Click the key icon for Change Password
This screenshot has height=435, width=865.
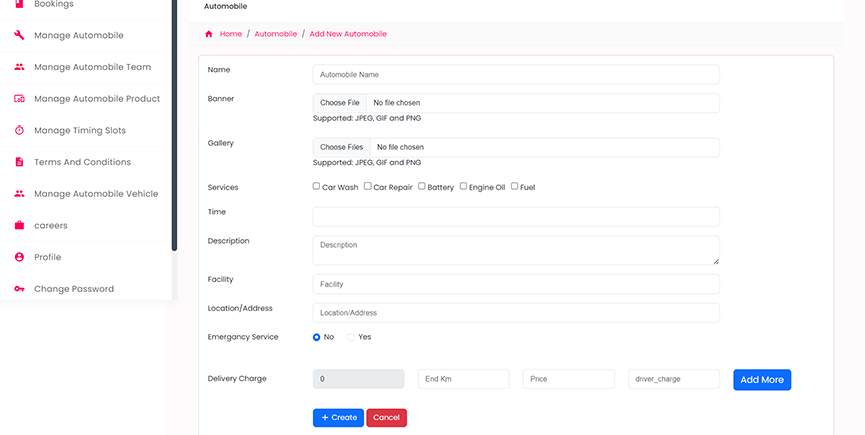coord(19,289)
